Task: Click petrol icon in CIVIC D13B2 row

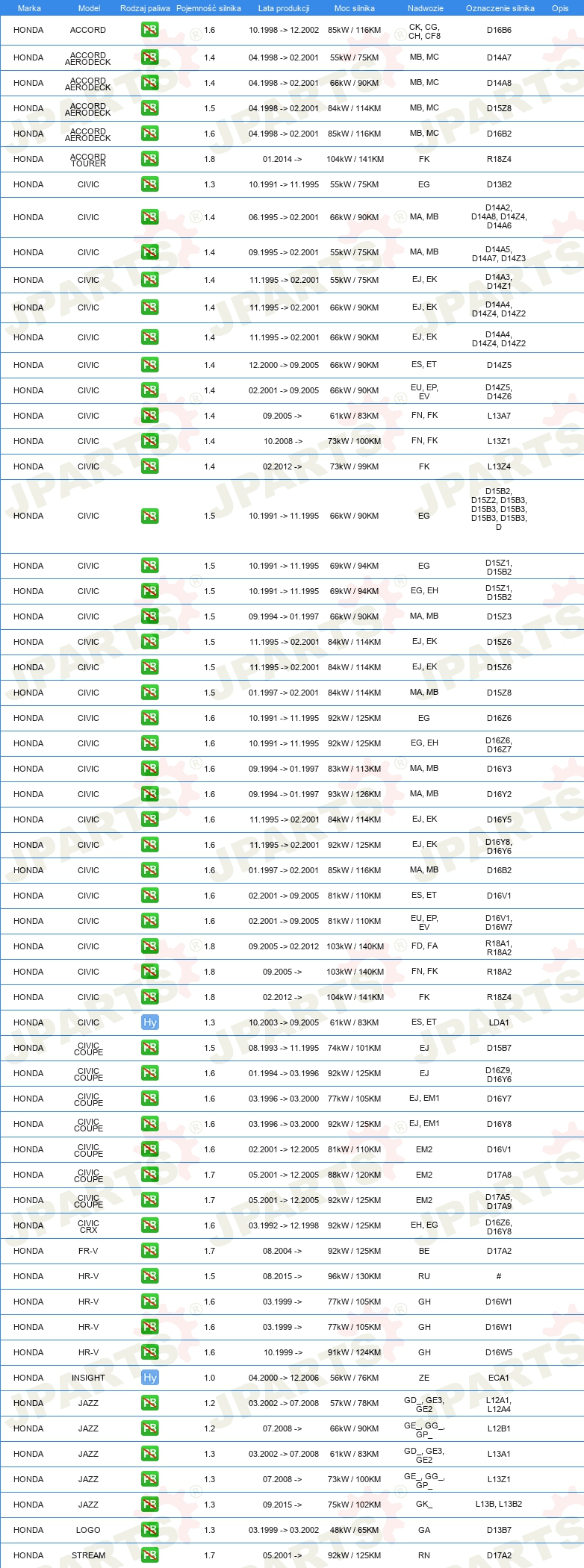Action: pos(150,184)
